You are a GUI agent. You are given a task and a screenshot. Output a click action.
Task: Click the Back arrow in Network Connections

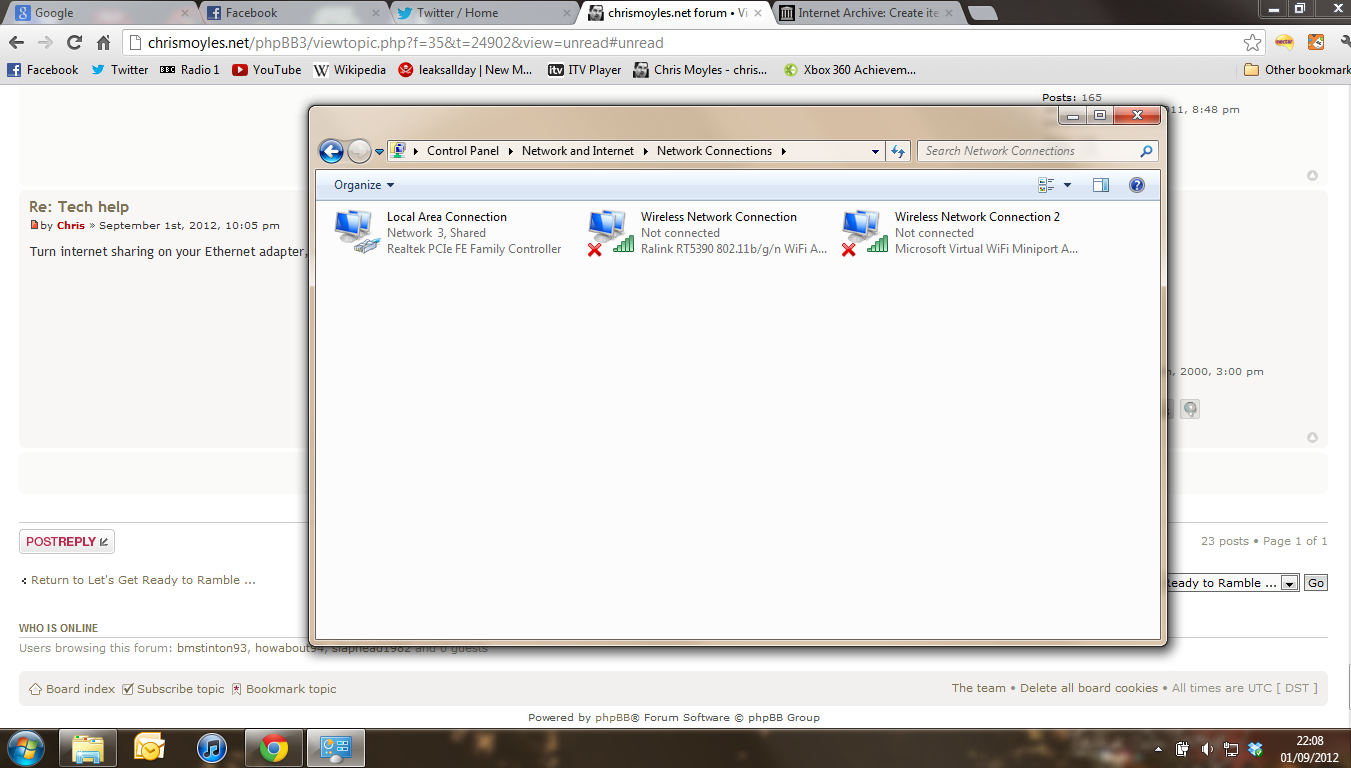tap(331, 151)
